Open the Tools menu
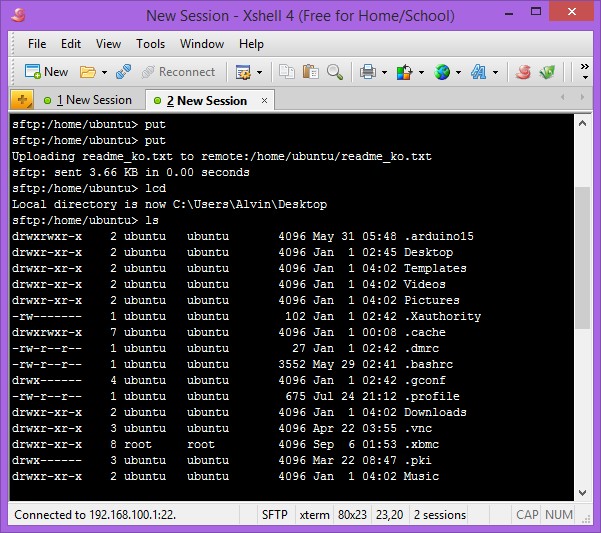 [150, 44]
